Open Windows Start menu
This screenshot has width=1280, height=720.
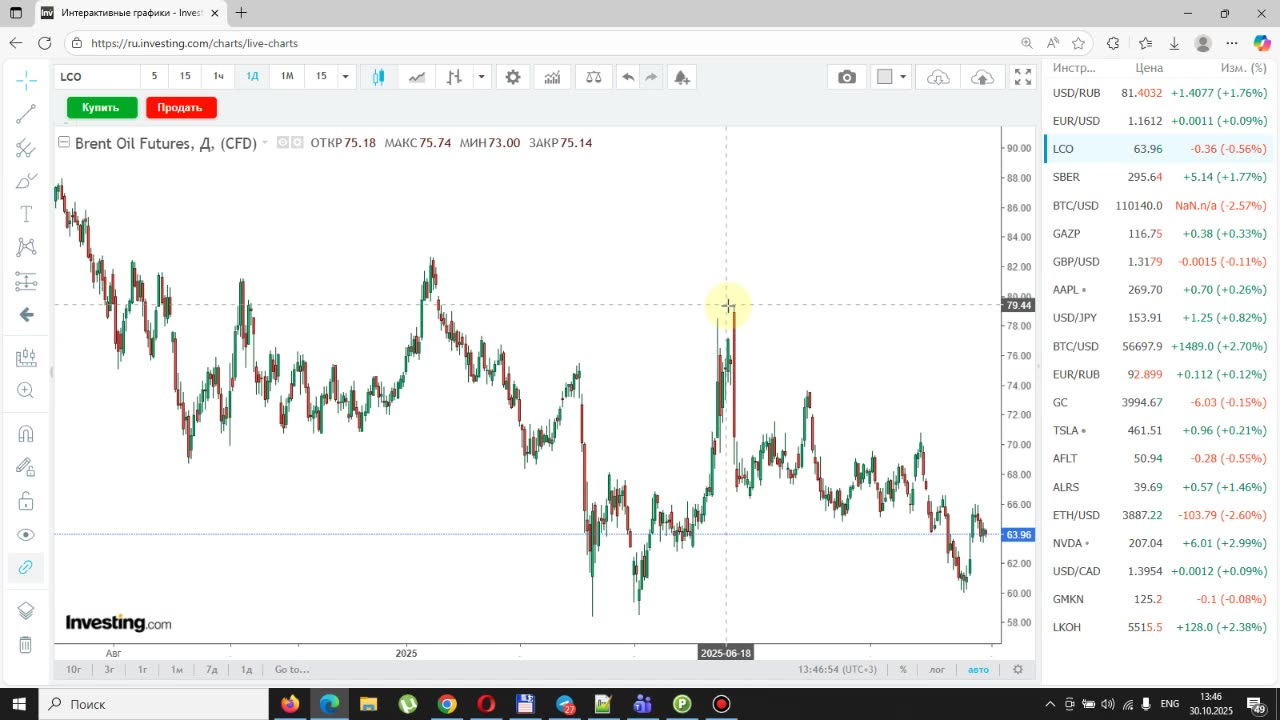click(17, 704)
